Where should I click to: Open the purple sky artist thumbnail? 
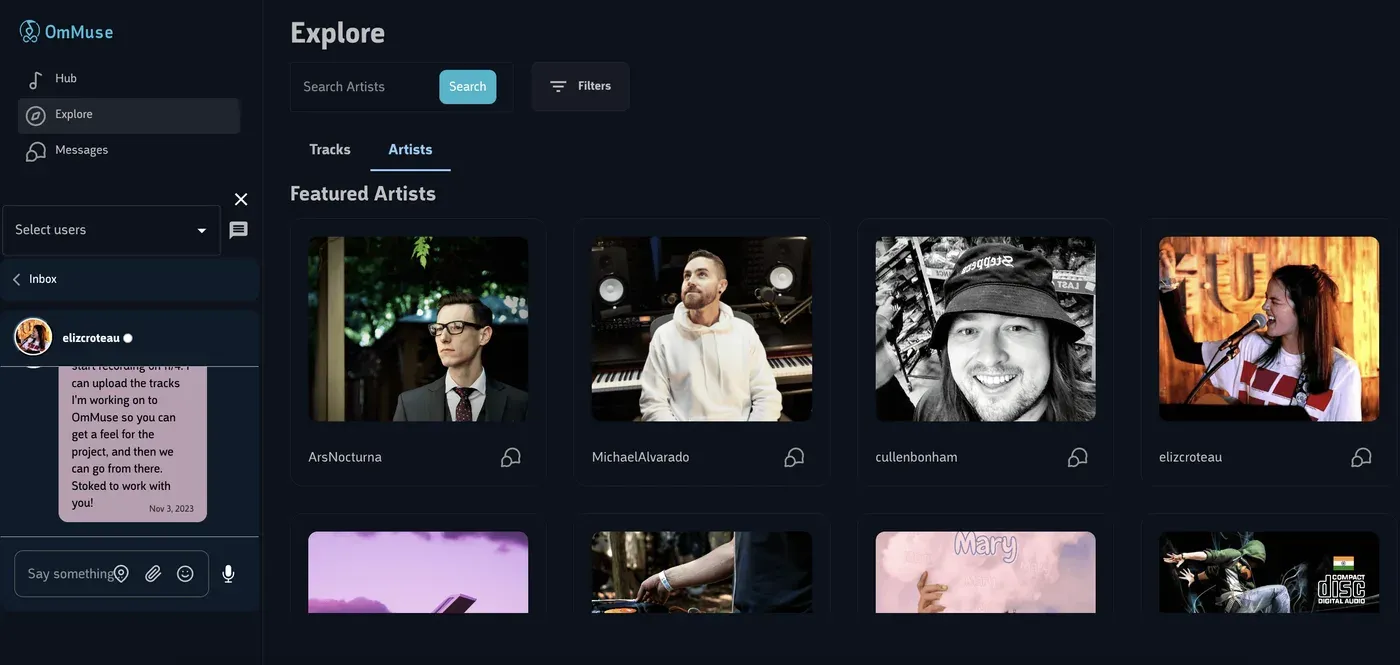(x=418, y=572)
